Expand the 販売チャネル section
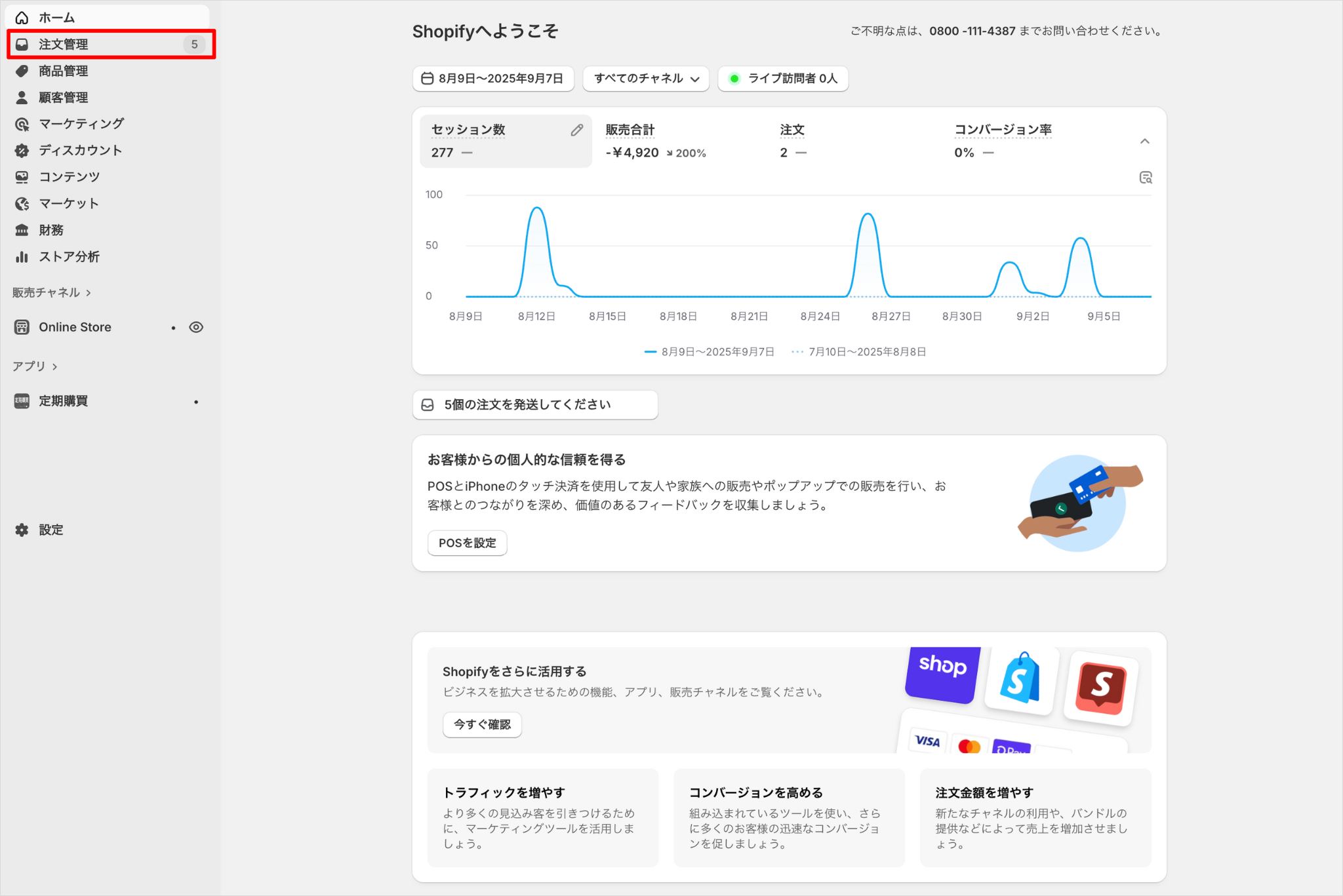The height and width of the screenshot is (896, 1343). point(51,292)
